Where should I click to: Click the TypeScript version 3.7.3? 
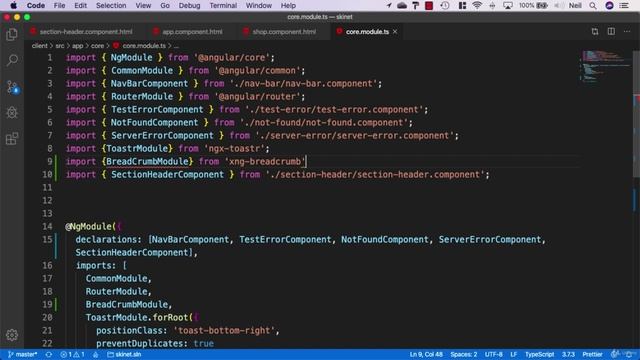(568, 354)
